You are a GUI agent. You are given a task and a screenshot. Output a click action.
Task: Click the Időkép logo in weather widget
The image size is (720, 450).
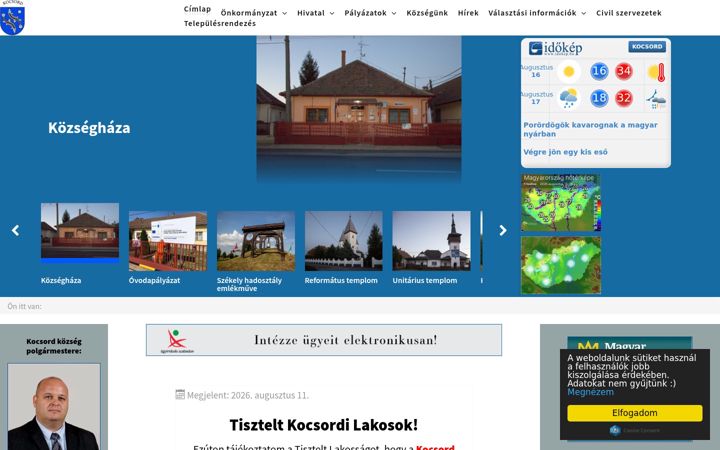(x=555, y=48)
